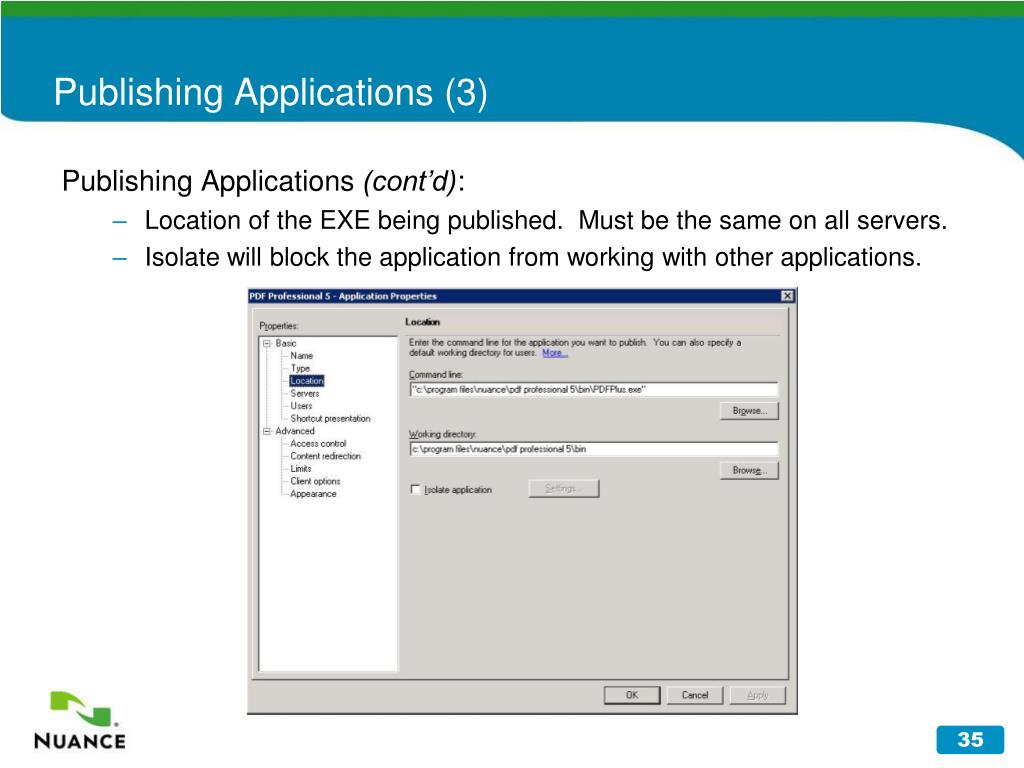Select Client options tree item

315,481
